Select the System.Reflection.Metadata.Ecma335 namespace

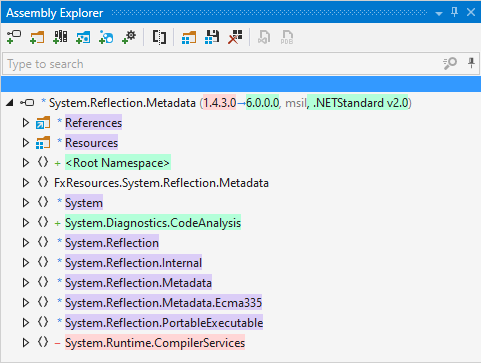coord(163,303)
